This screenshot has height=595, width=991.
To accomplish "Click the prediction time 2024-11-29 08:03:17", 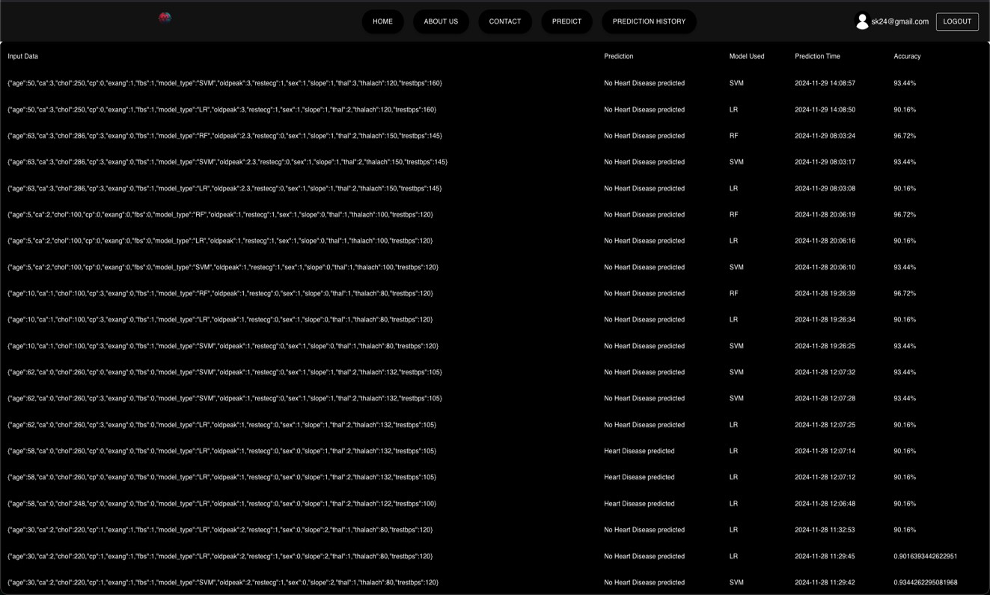I will tap(825, 162).
